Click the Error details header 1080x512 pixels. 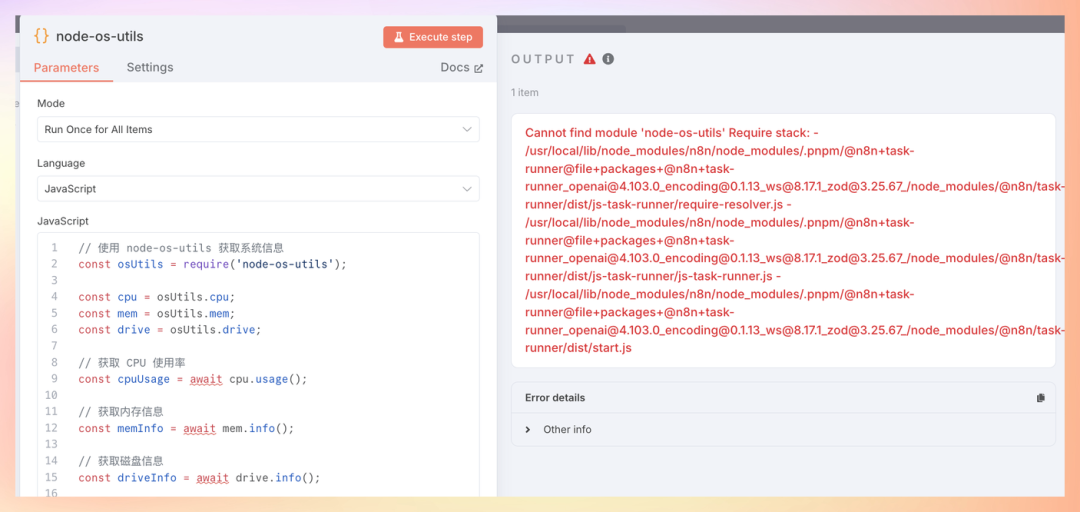(555, 398)
